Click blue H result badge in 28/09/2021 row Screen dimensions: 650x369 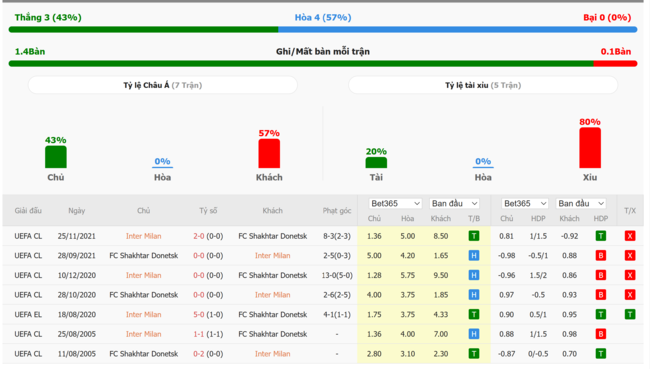tap(474, 256)
